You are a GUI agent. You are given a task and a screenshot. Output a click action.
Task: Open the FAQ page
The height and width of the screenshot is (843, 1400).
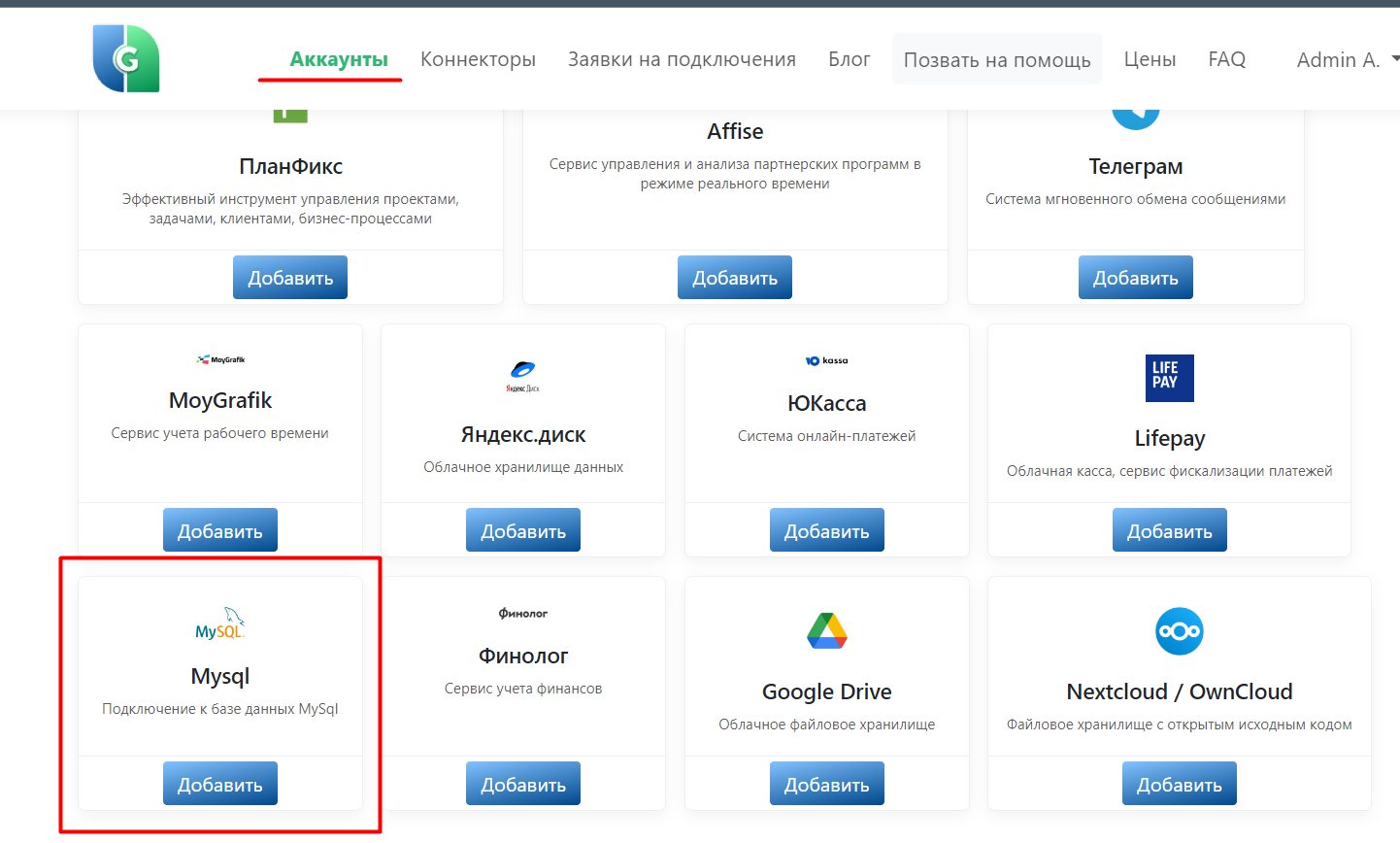click(x=1227, y=59)
